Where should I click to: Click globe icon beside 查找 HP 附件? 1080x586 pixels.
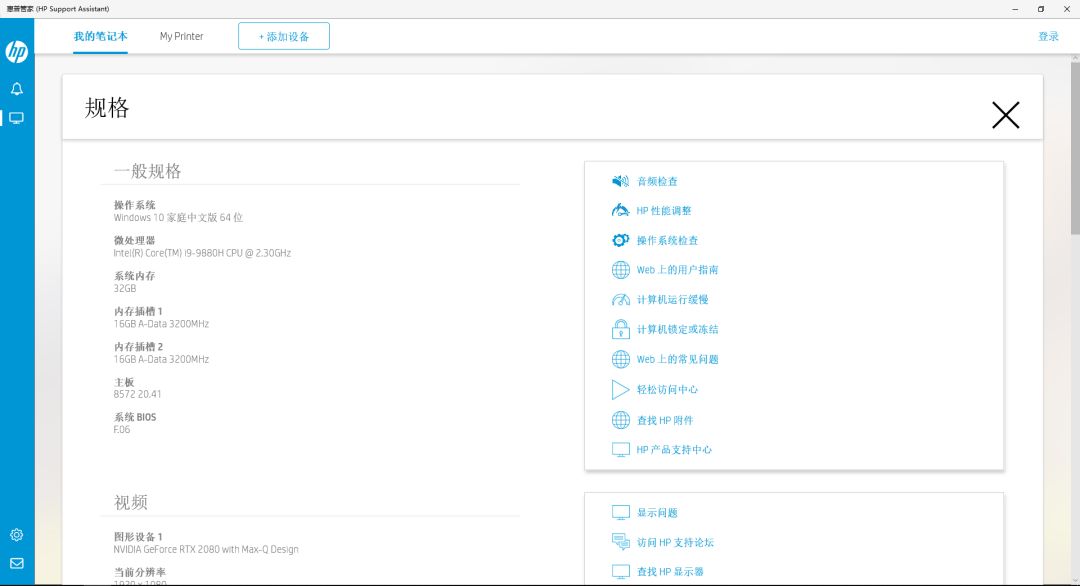tap(621, 420)
